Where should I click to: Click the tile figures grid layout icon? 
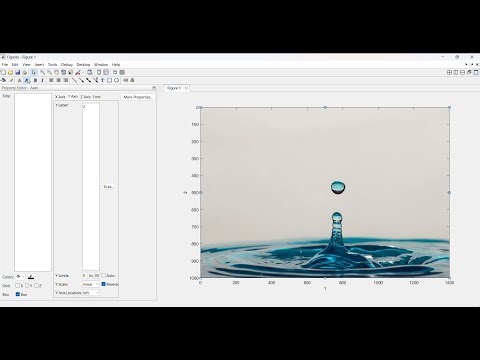(449, 72)
